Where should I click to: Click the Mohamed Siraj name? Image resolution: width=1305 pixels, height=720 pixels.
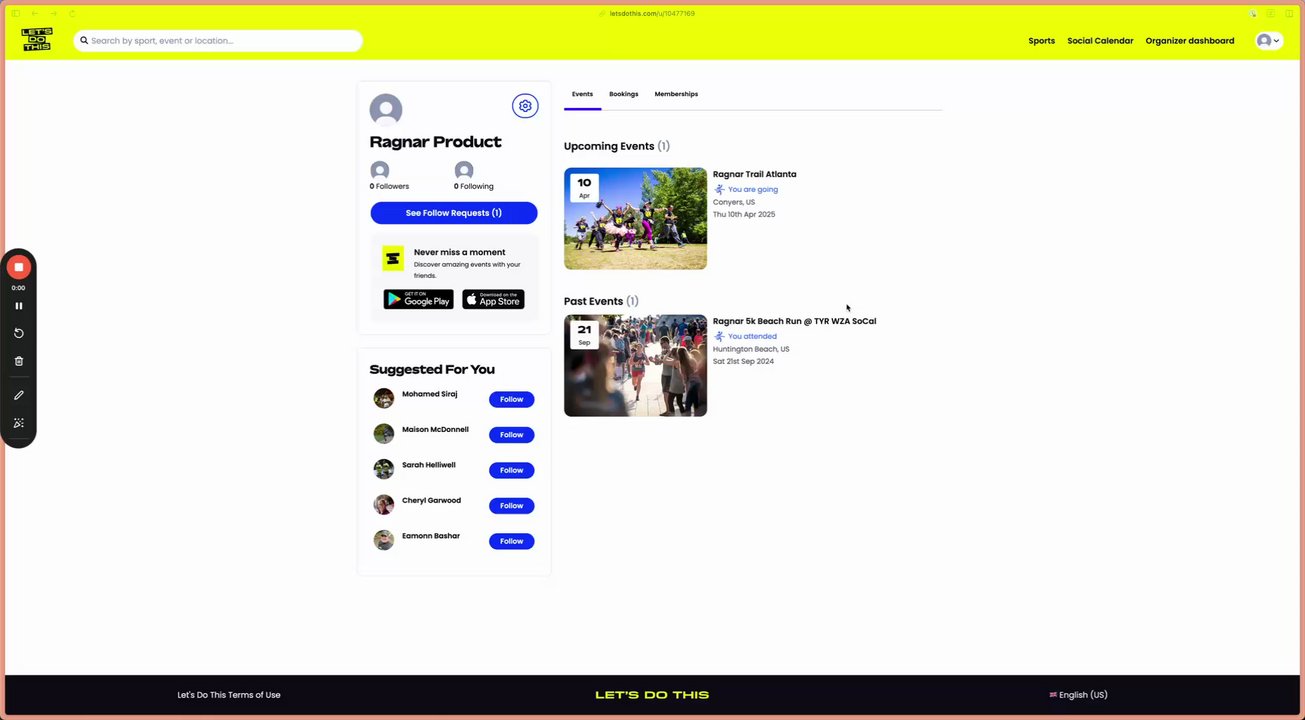[x=430, y=394]
